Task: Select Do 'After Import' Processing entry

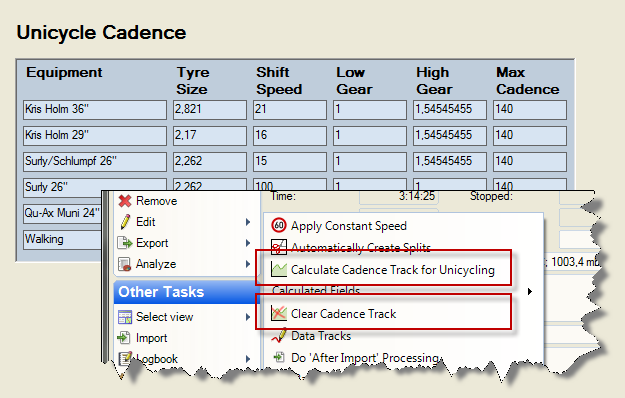Action: [365, 357]
